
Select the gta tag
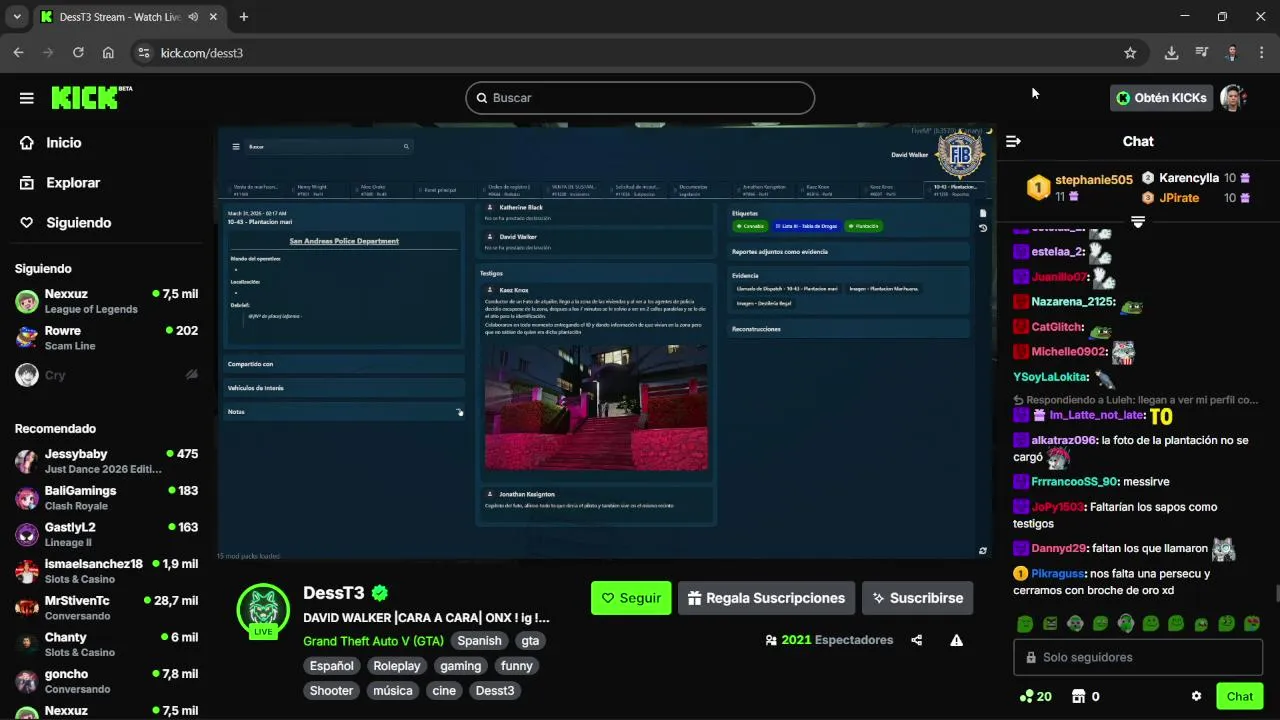pos(530,641)
